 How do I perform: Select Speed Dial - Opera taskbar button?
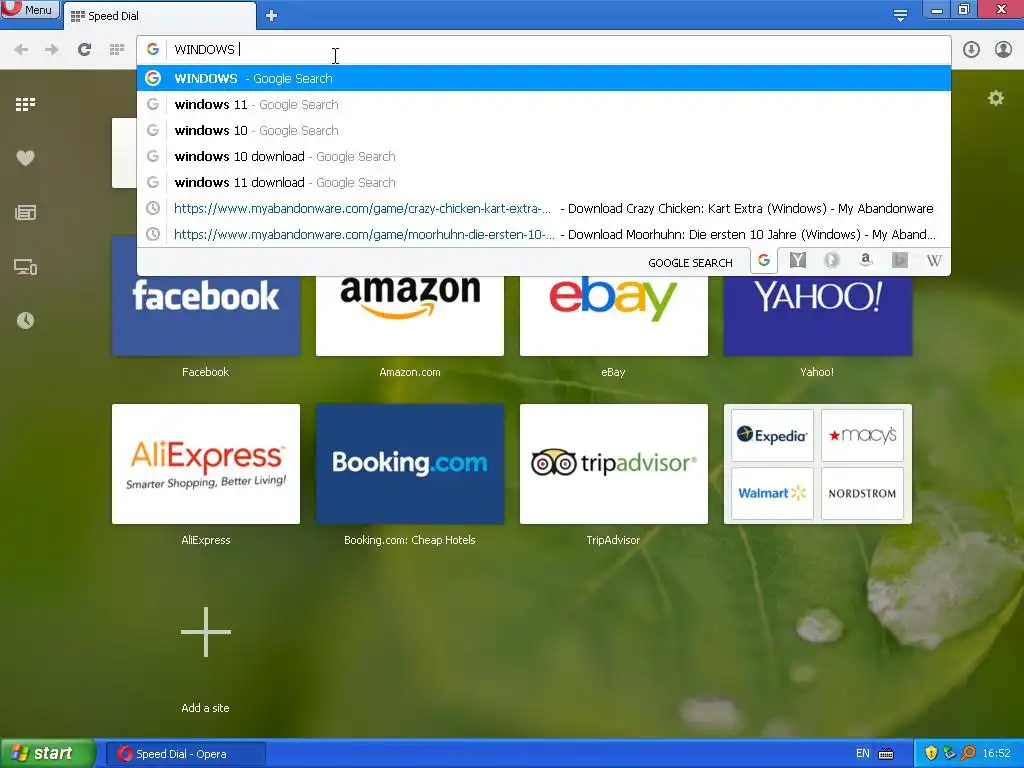185,754
